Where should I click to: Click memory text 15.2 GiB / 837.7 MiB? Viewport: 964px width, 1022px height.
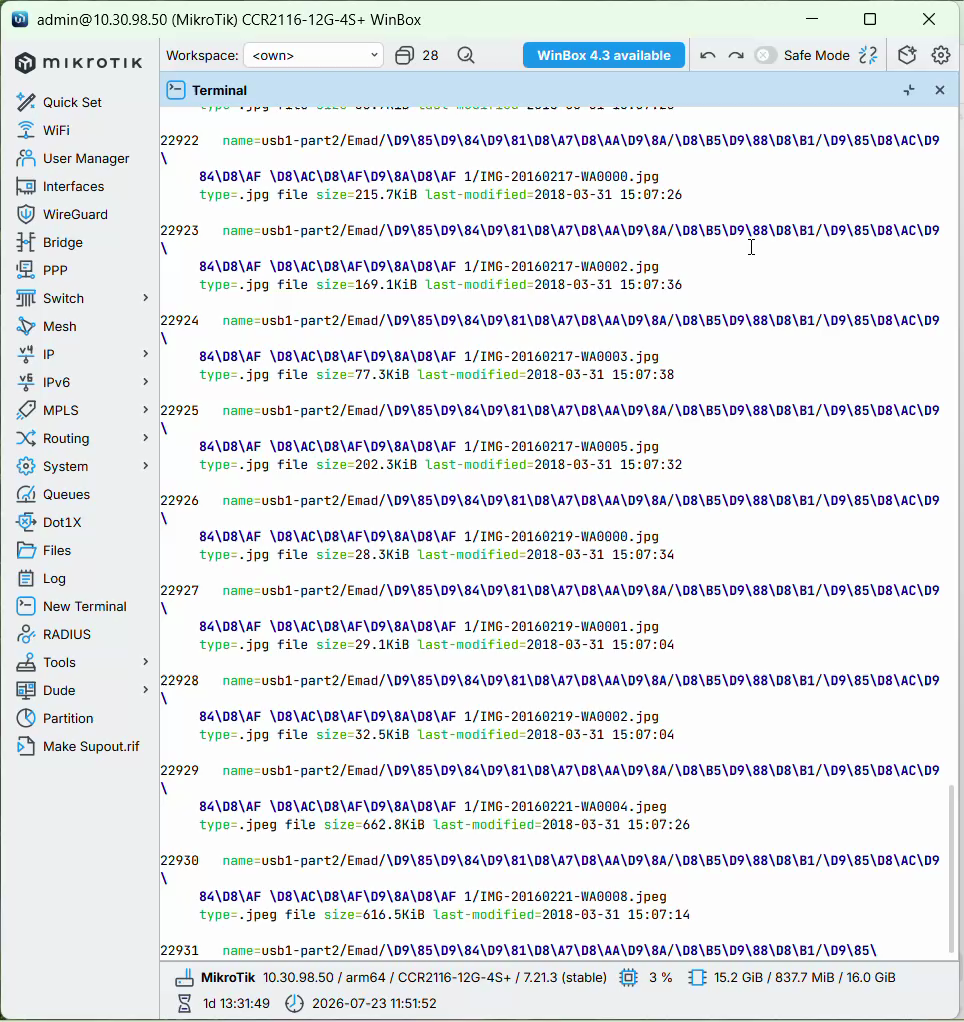(x=778, y=978)
